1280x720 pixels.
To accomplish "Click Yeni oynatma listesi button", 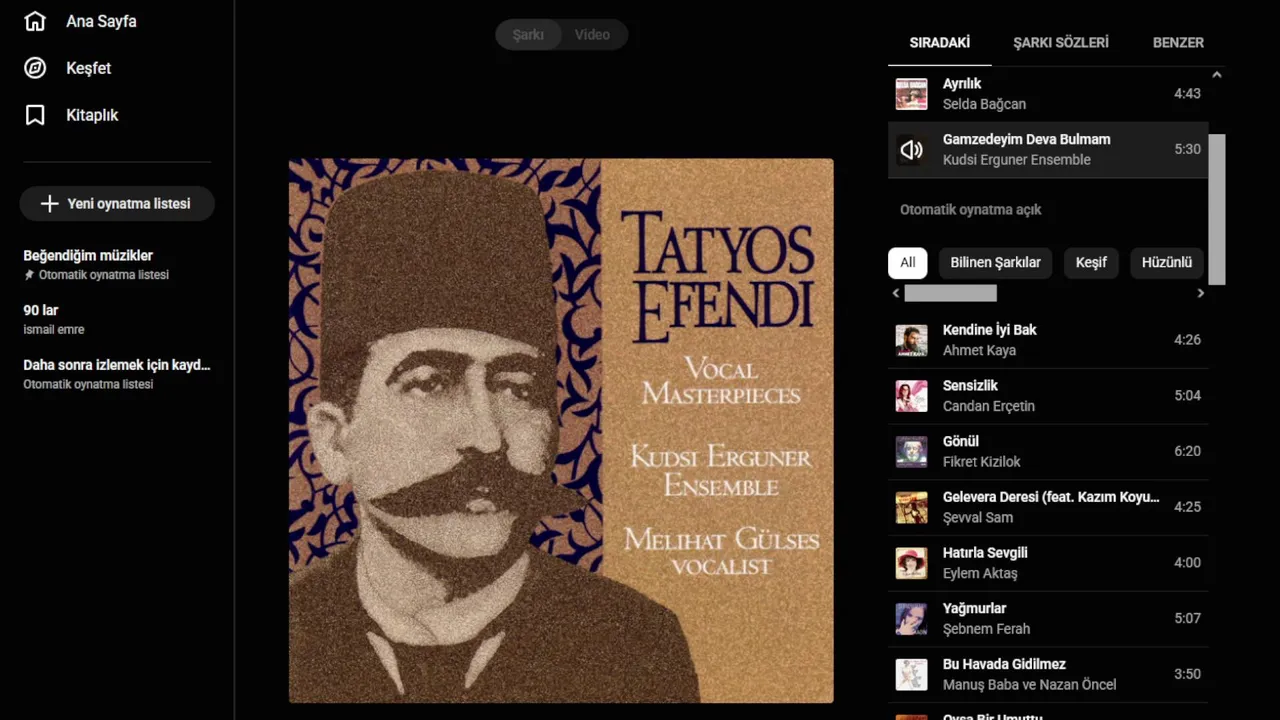I will coord(117,204).
